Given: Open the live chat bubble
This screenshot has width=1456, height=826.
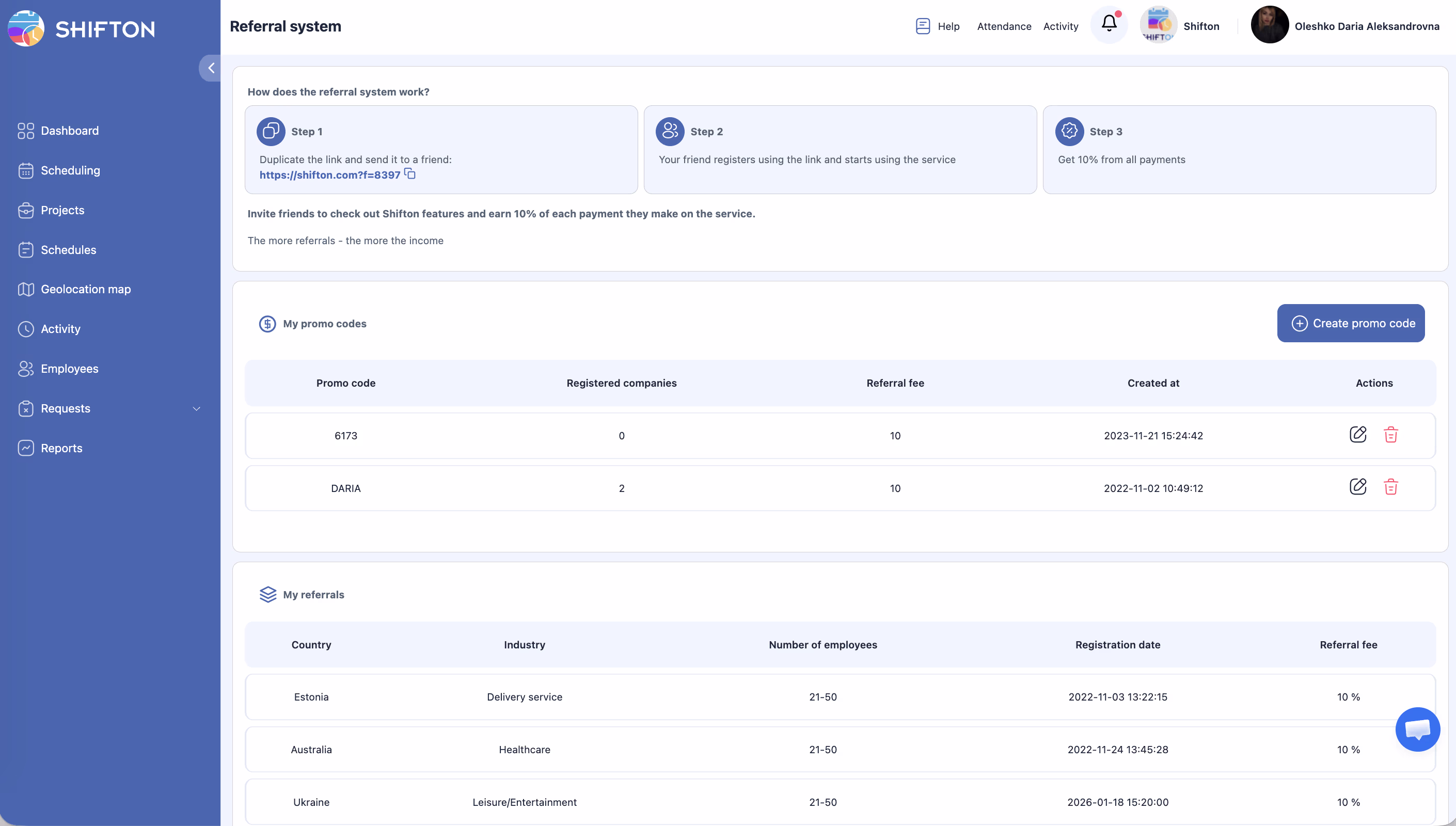Looking at the screenshot, I should [x=1417, y=729].
